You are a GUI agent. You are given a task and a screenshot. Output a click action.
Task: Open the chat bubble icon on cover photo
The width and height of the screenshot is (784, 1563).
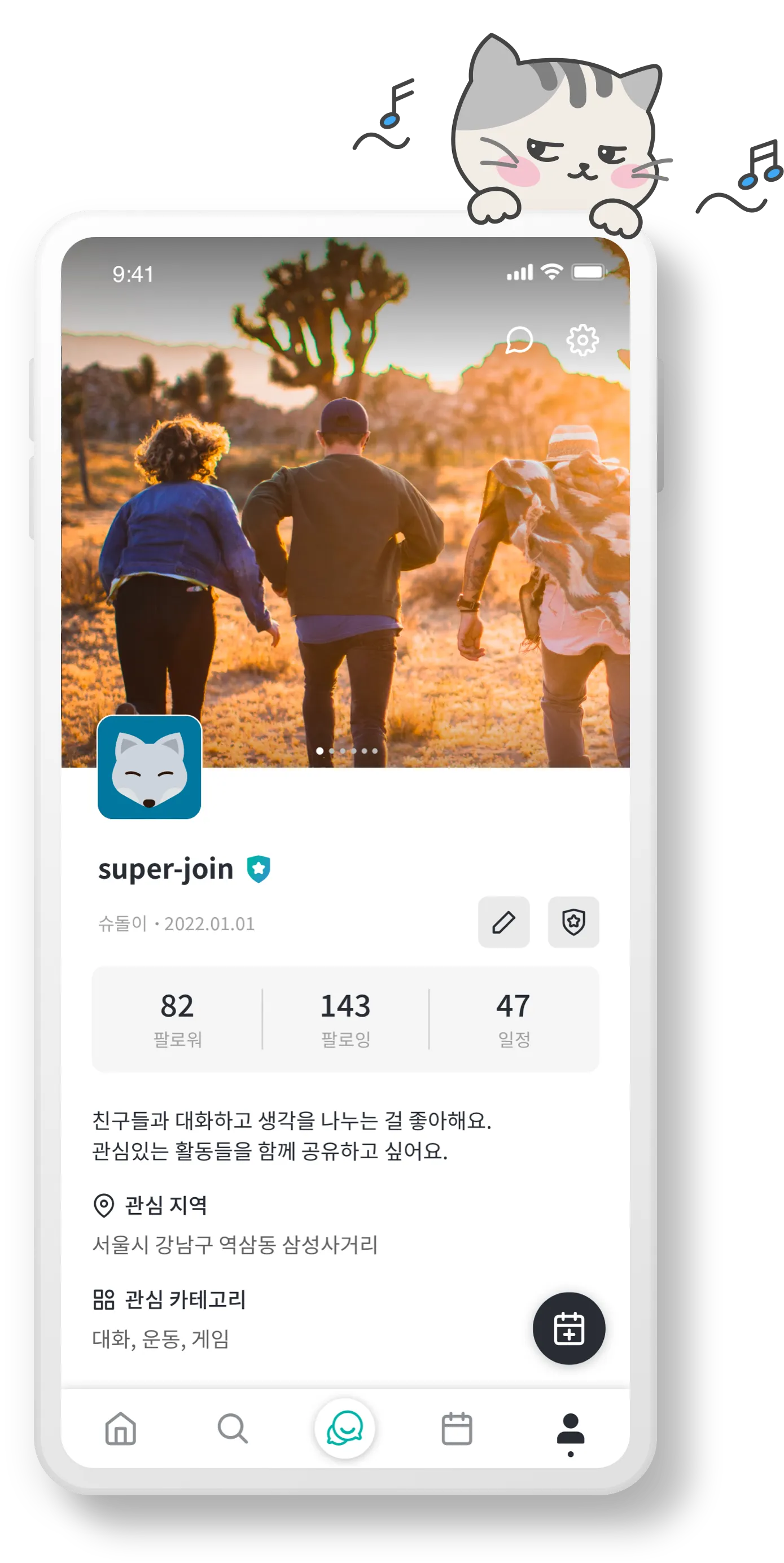click(519, 340)
